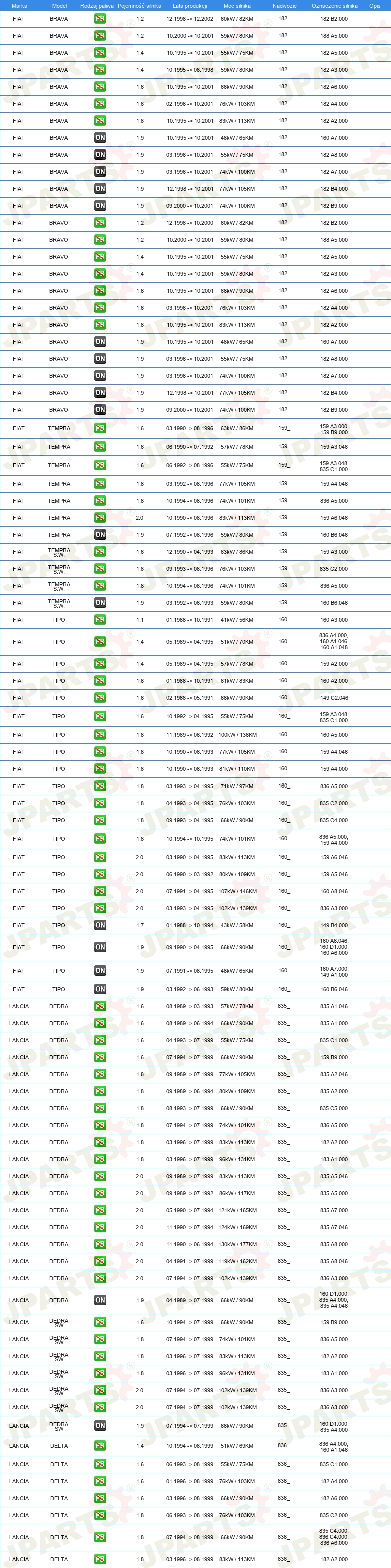
Task: Click power value 81kW / 110KM
Action: point(237,769)
